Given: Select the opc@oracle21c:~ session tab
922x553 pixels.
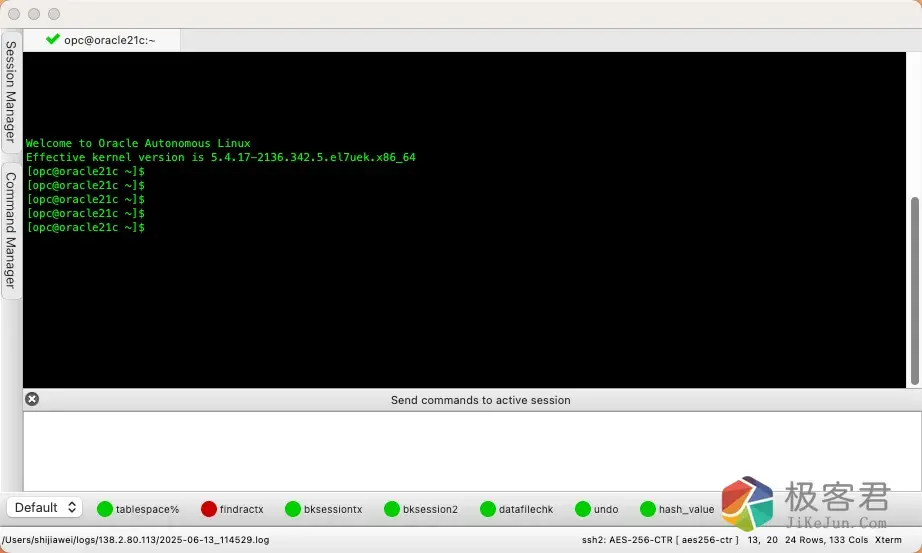Looking at the screenshot, I should click(x=101, y=40).
